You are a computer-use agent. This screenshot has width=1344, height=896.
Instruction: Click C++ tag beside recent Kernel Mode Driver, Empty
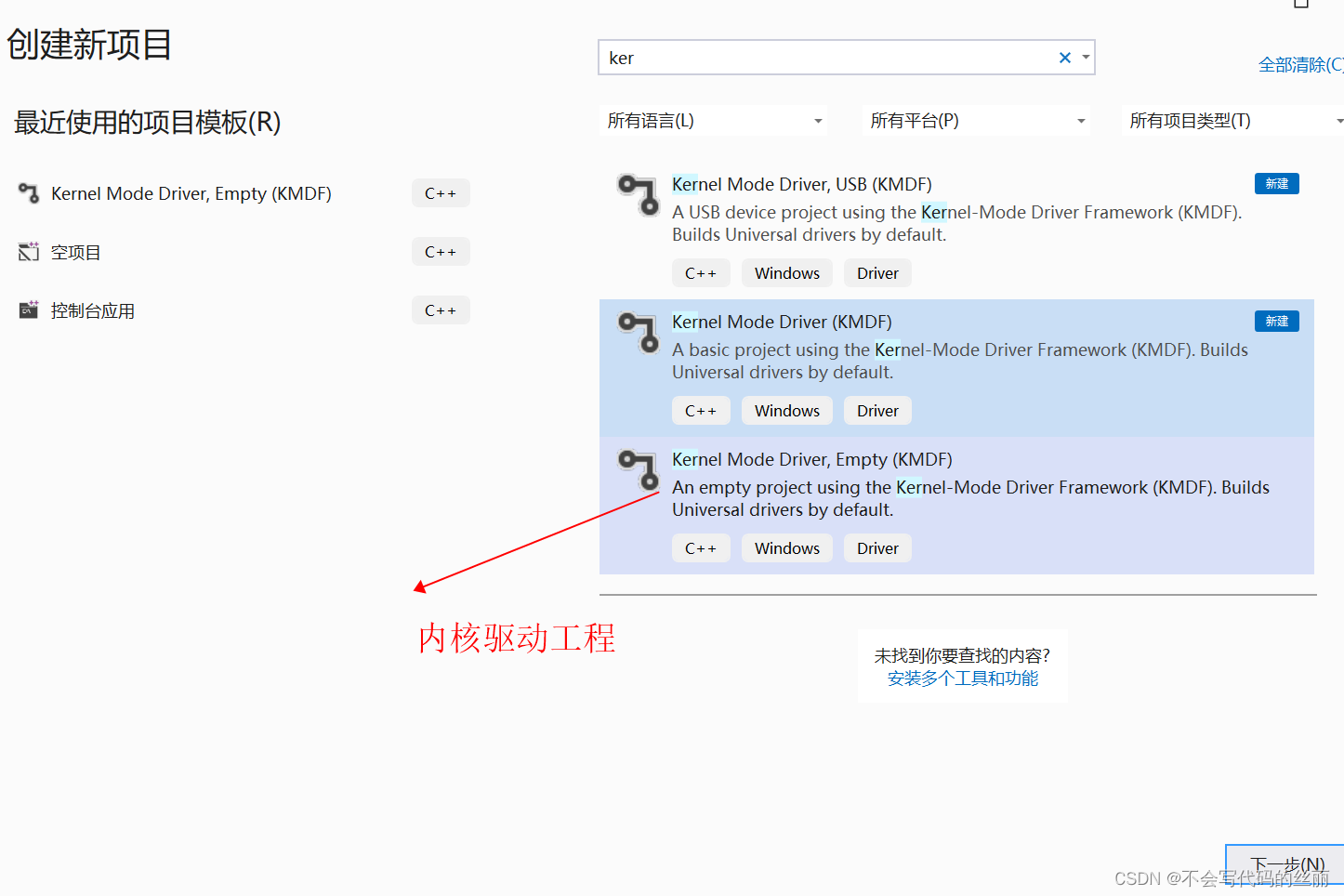(441, 193)
